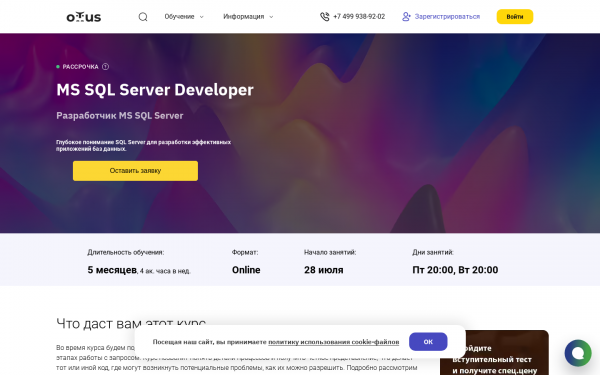Accept cookies with the OK button

pyautogui.click(x=428, y=341)
